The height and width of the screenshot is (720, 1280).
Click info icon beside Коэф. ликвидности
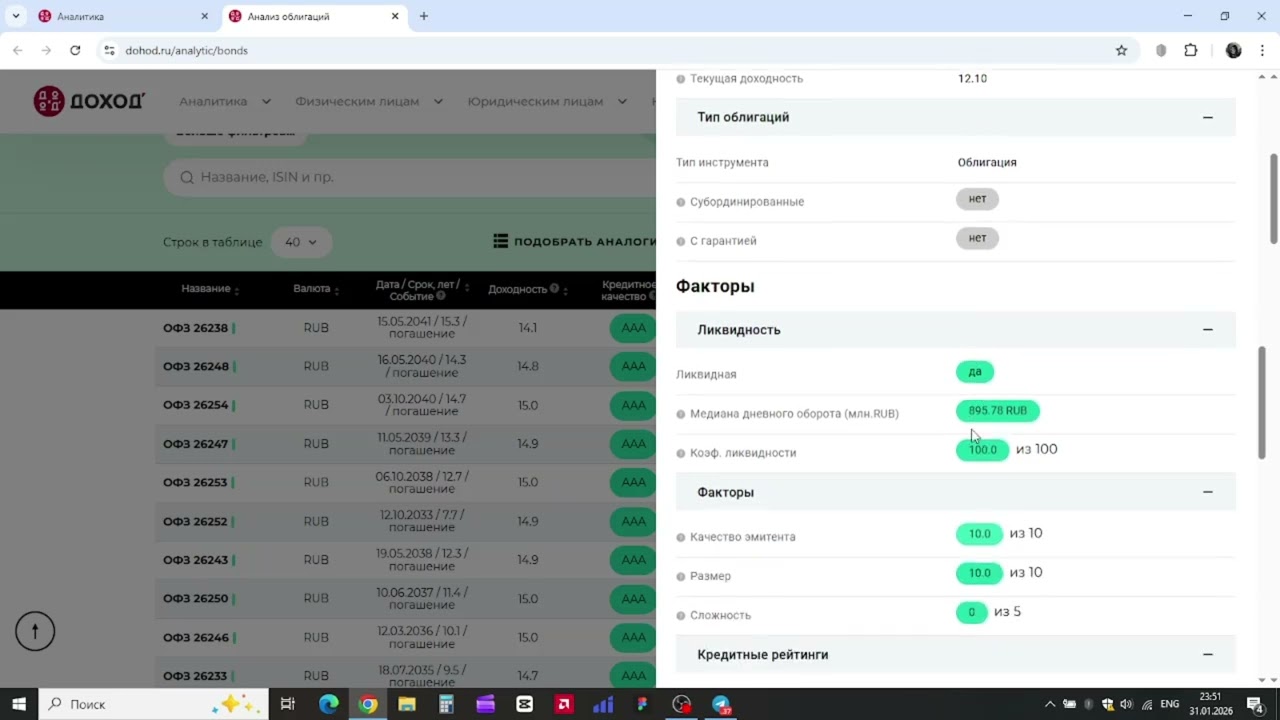pos(681,453)
